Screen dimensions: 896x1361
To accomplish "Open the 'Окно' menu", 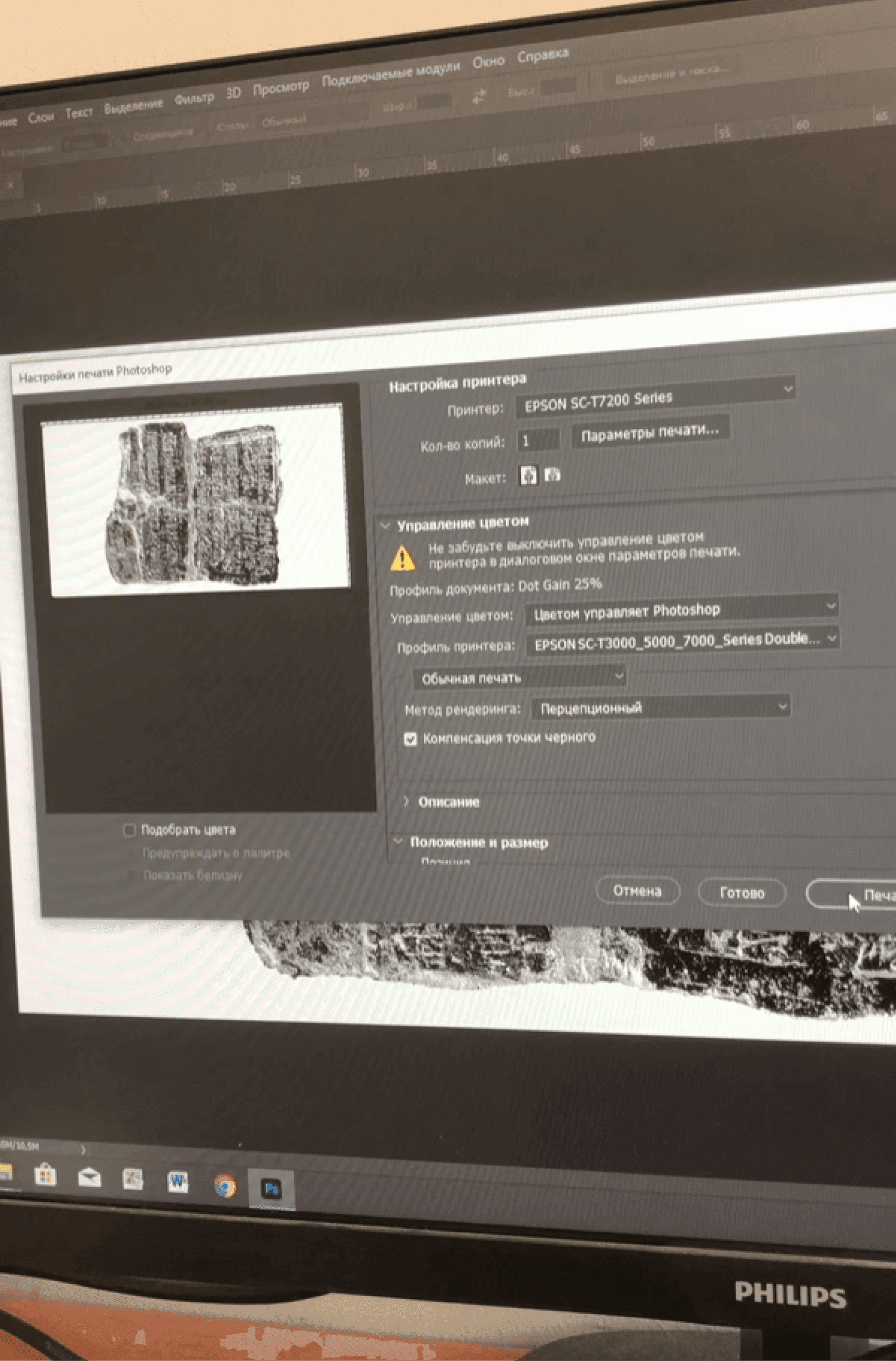I will pyautogui.click(x=488, y=61).
